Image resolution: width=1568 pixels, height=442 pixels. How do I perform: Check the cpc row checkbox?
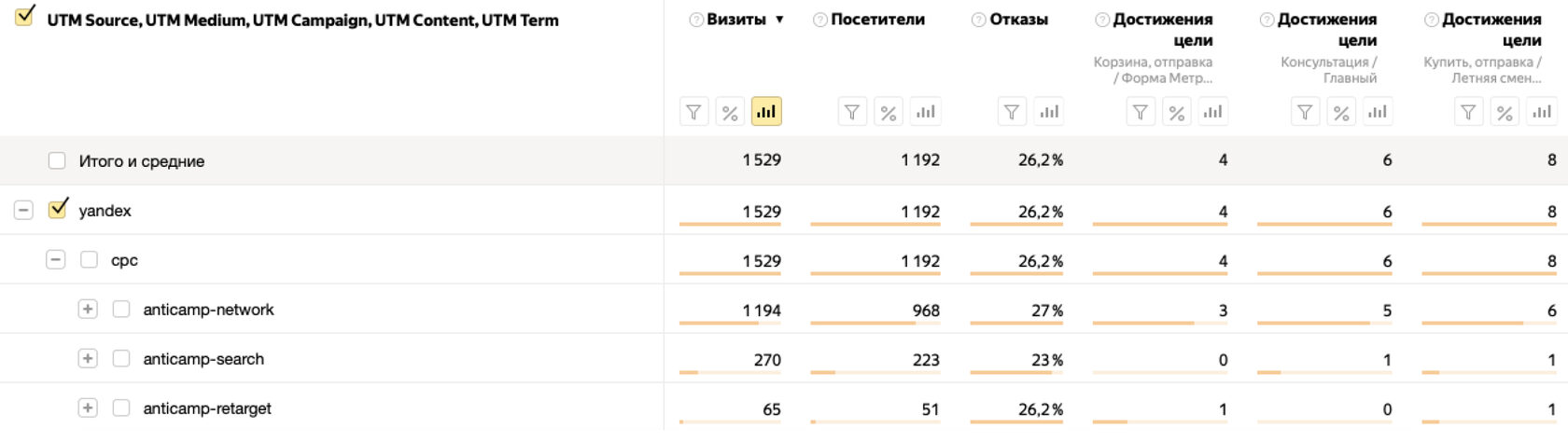[90, 259]
